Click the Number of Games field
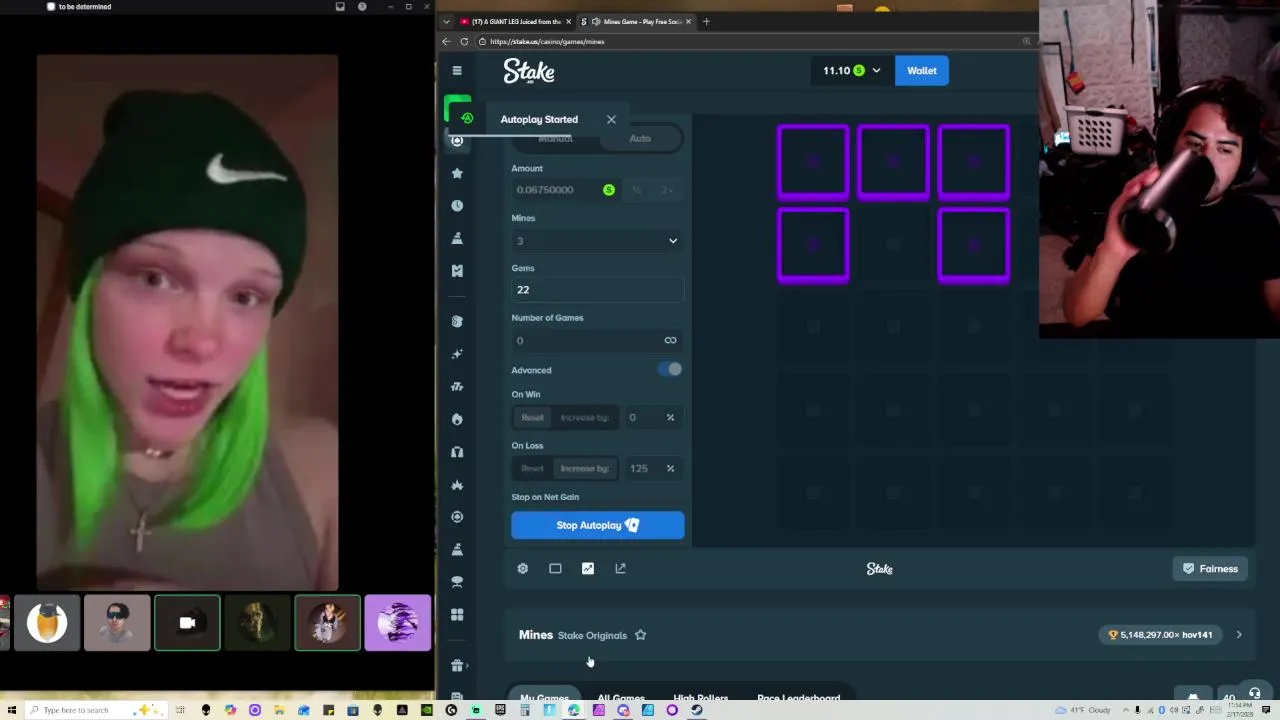This screenshot has height=720, width=1280. (x=597, y=341)
